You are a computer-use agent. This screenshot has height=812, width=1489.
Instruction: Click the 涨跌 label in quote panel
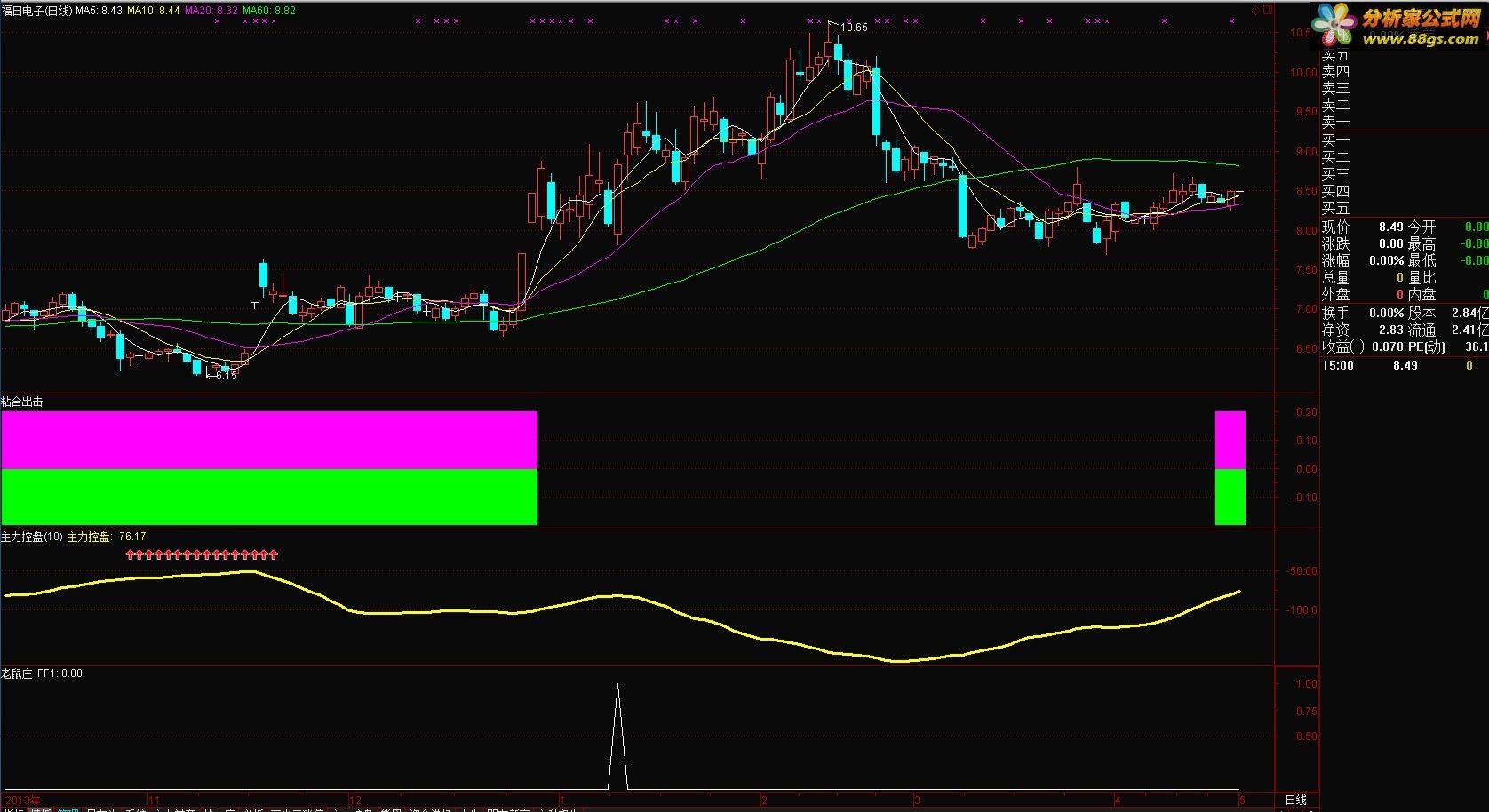1335,243
